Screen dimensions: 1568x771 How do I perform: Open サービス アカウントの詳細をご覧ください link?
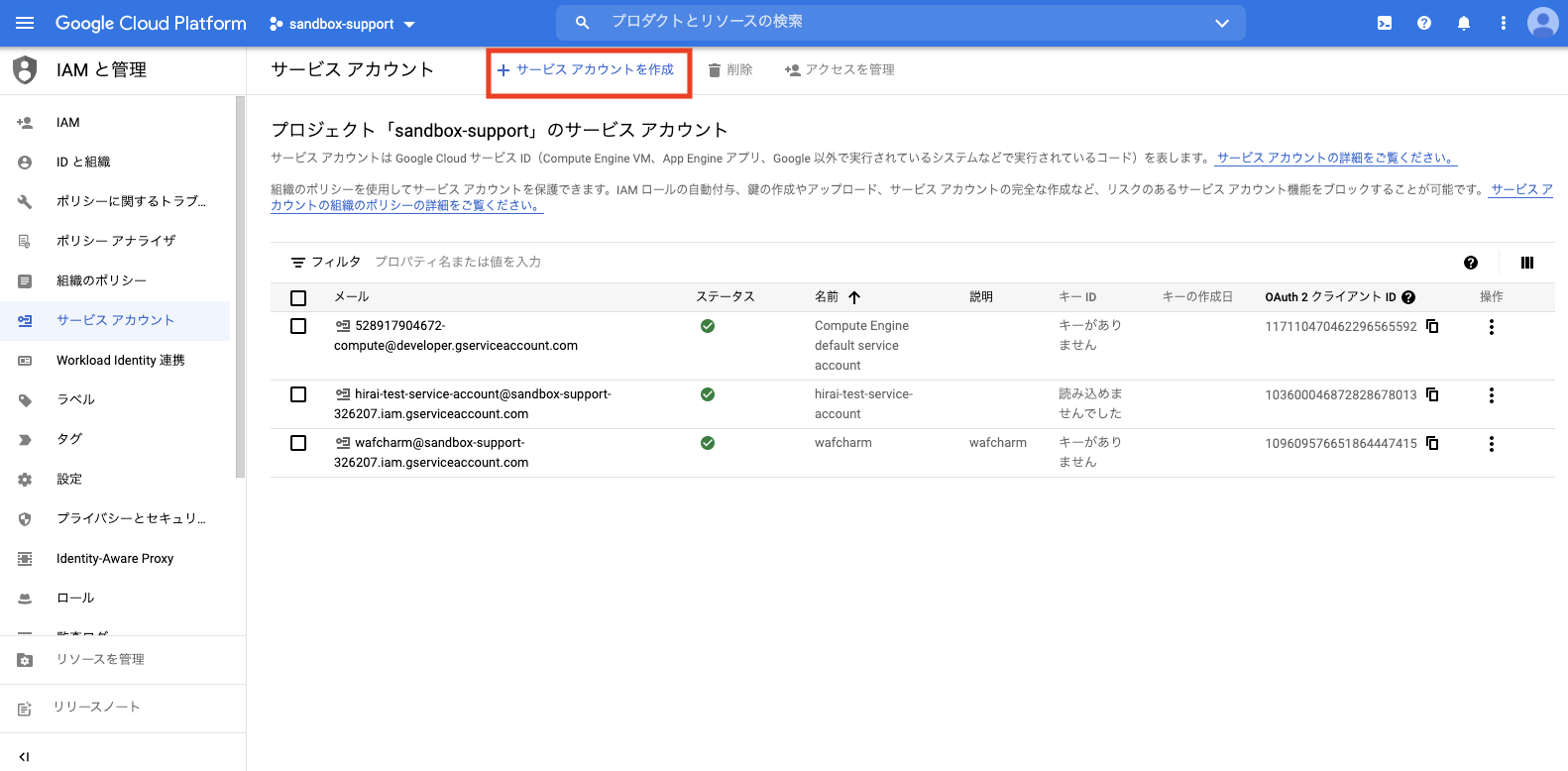(1336, 158)
